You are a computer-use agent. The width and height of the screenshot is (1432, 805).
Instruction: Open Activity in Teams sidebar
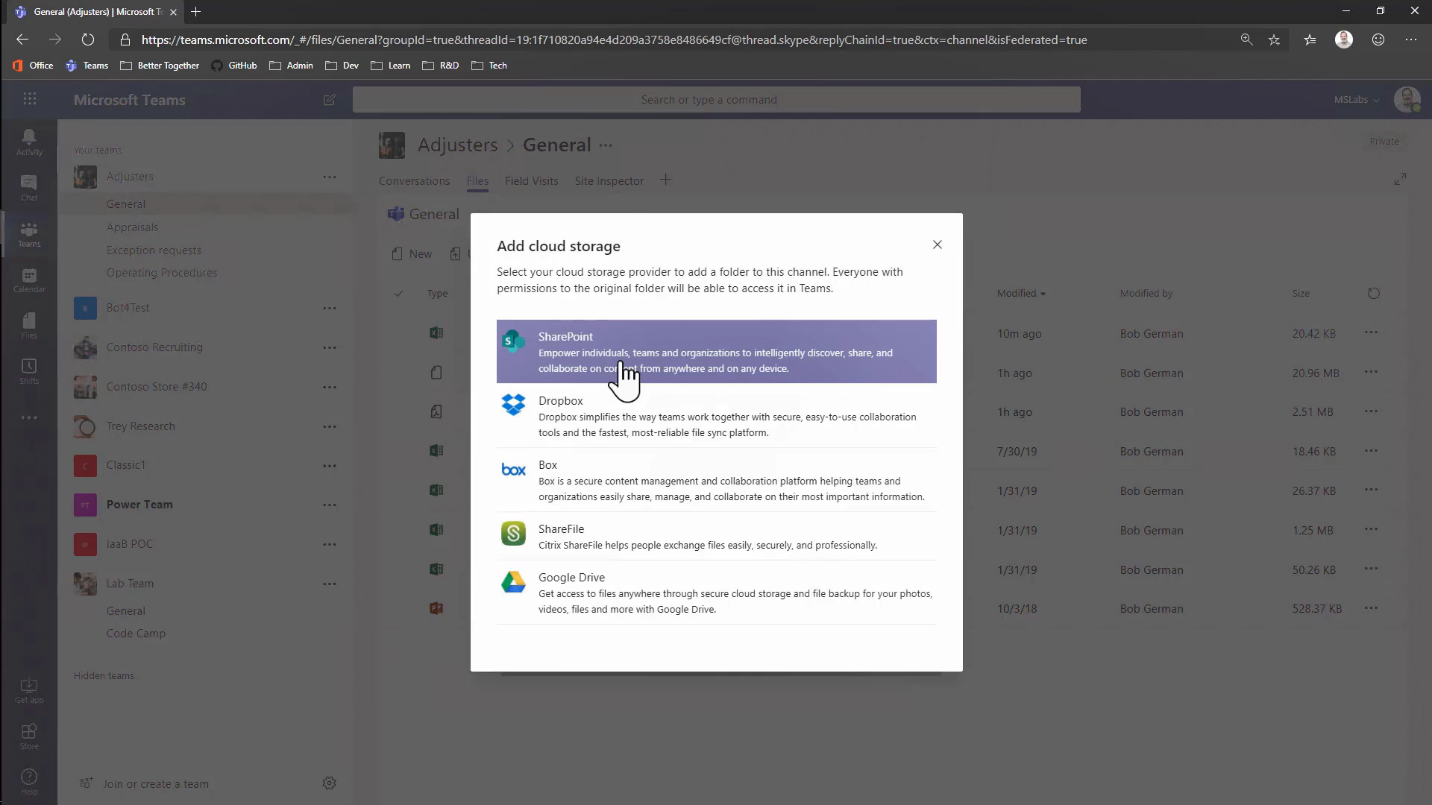pos(29,141)
